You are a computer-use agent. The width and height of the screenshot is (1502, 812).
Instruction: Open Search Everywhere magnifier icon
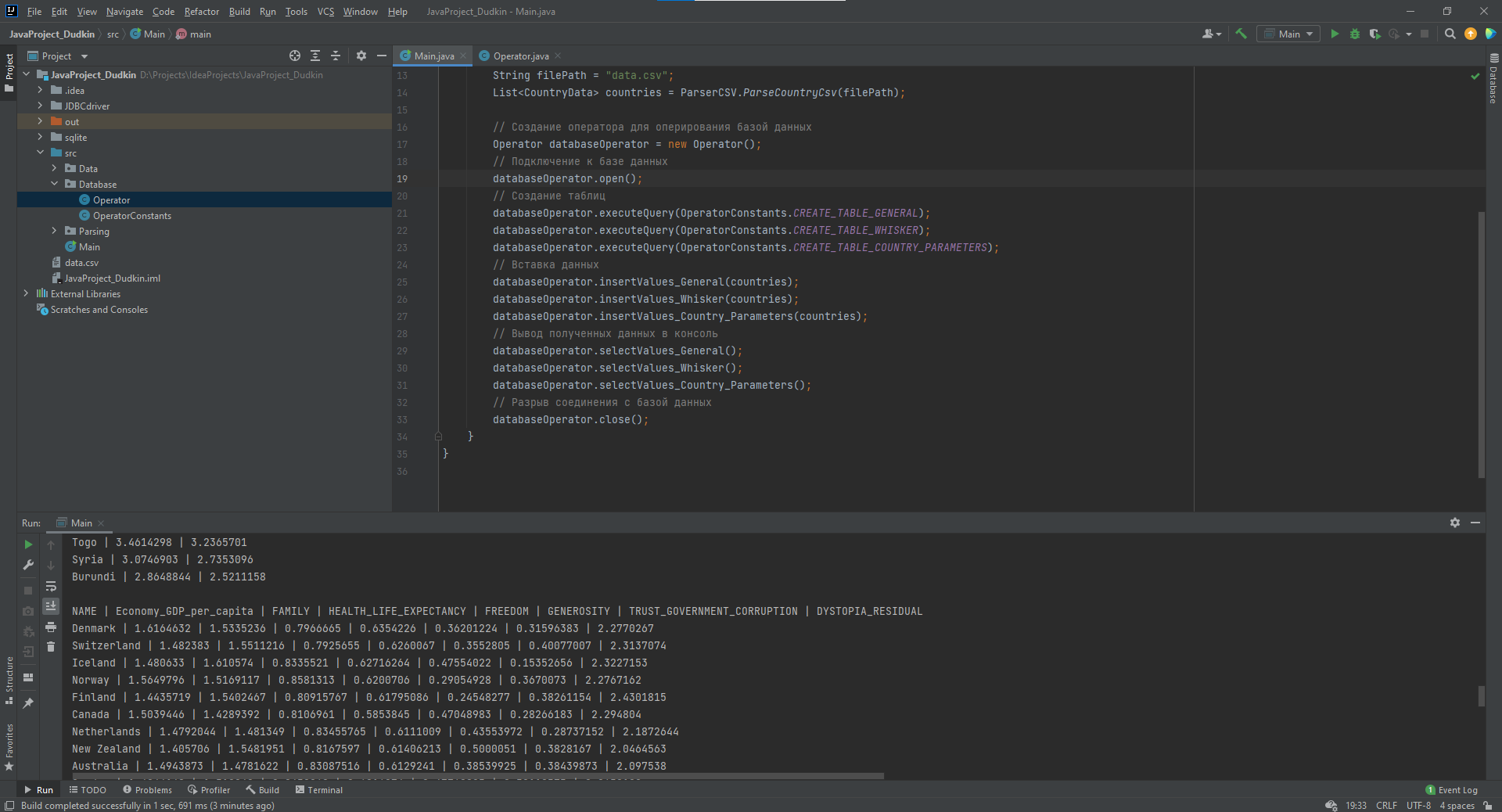1450,34
